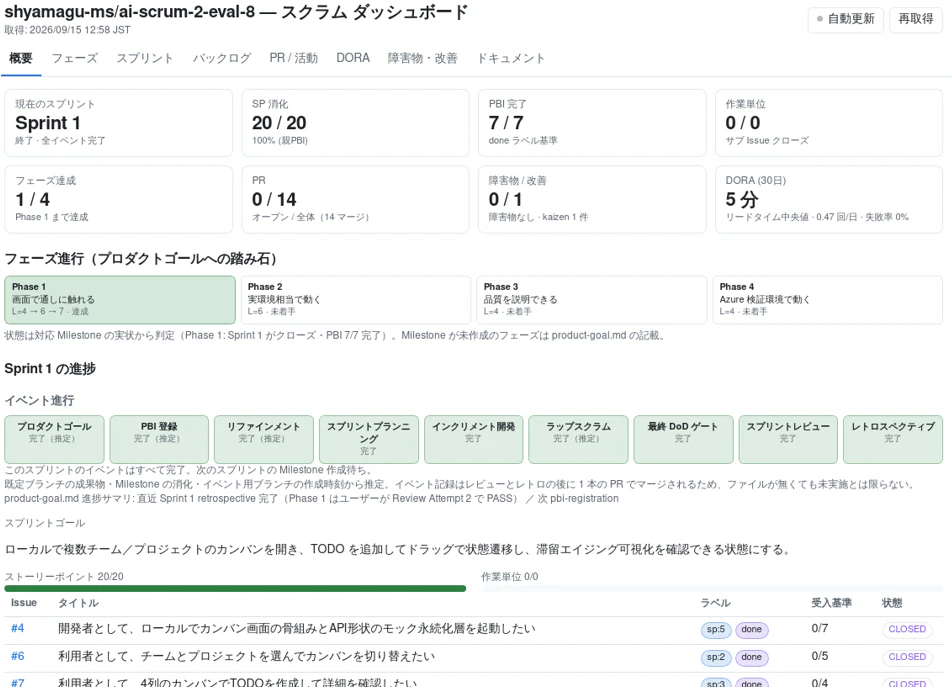Click the Issue column header

(24, 603)
